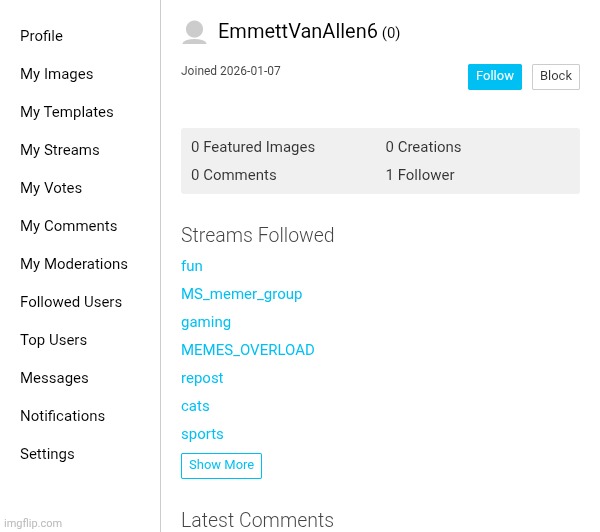
Task: Open the MS_memer_group stream
Action: (x=241, y=294)
